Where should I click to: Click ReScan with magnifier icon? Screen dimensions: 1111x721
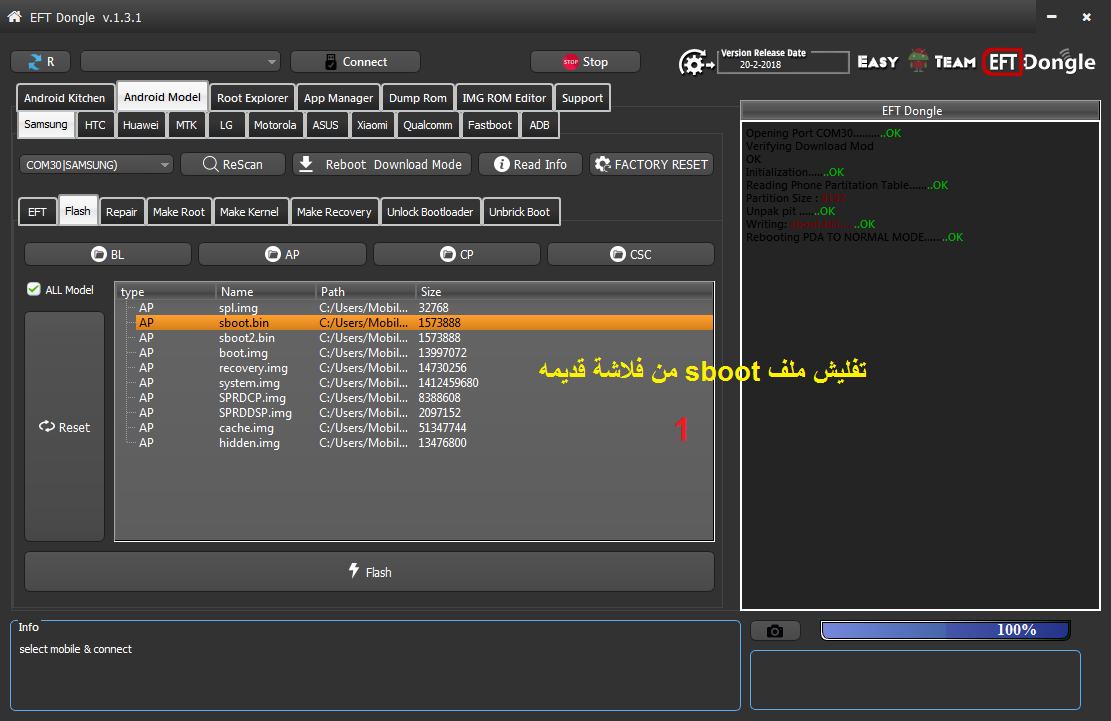click(232, 164)
